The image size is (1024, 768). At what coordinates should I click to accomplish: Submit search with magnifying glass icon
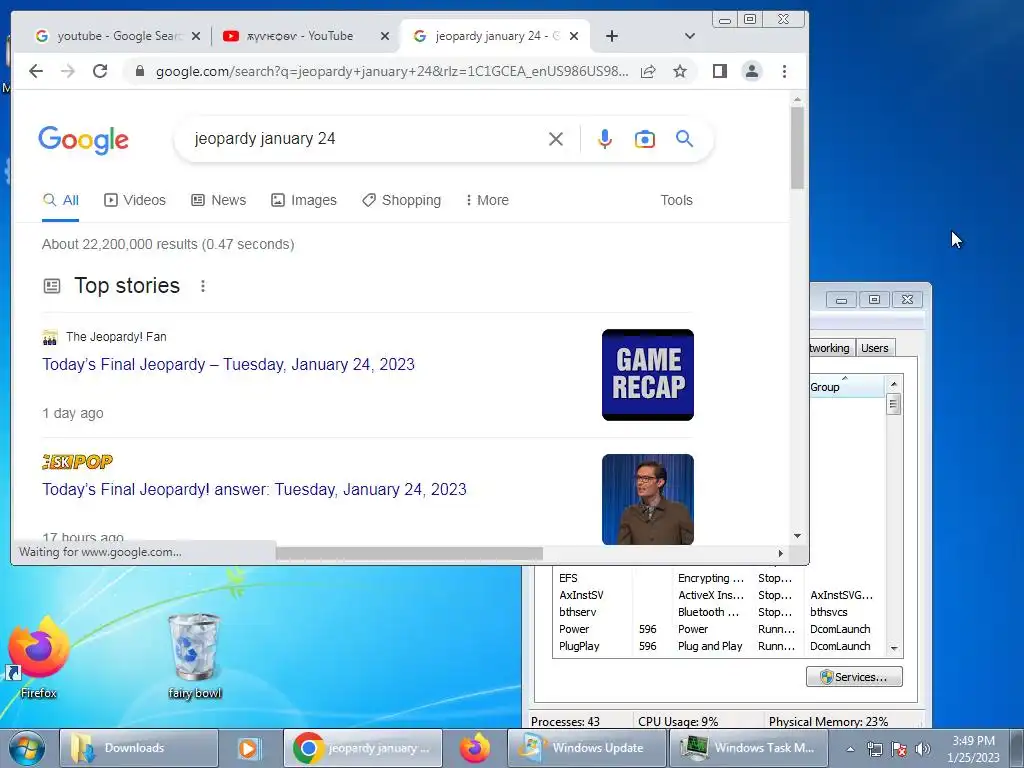tap(684, 138)
